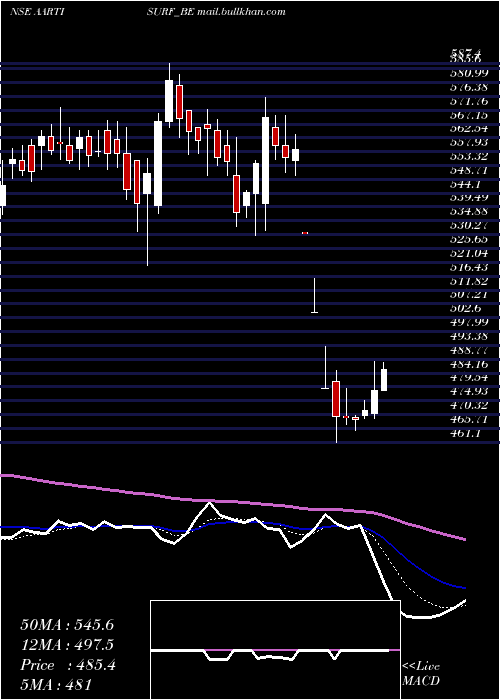
Task: Click the 544.1 price axis label
Action: [x=465, y=184]
